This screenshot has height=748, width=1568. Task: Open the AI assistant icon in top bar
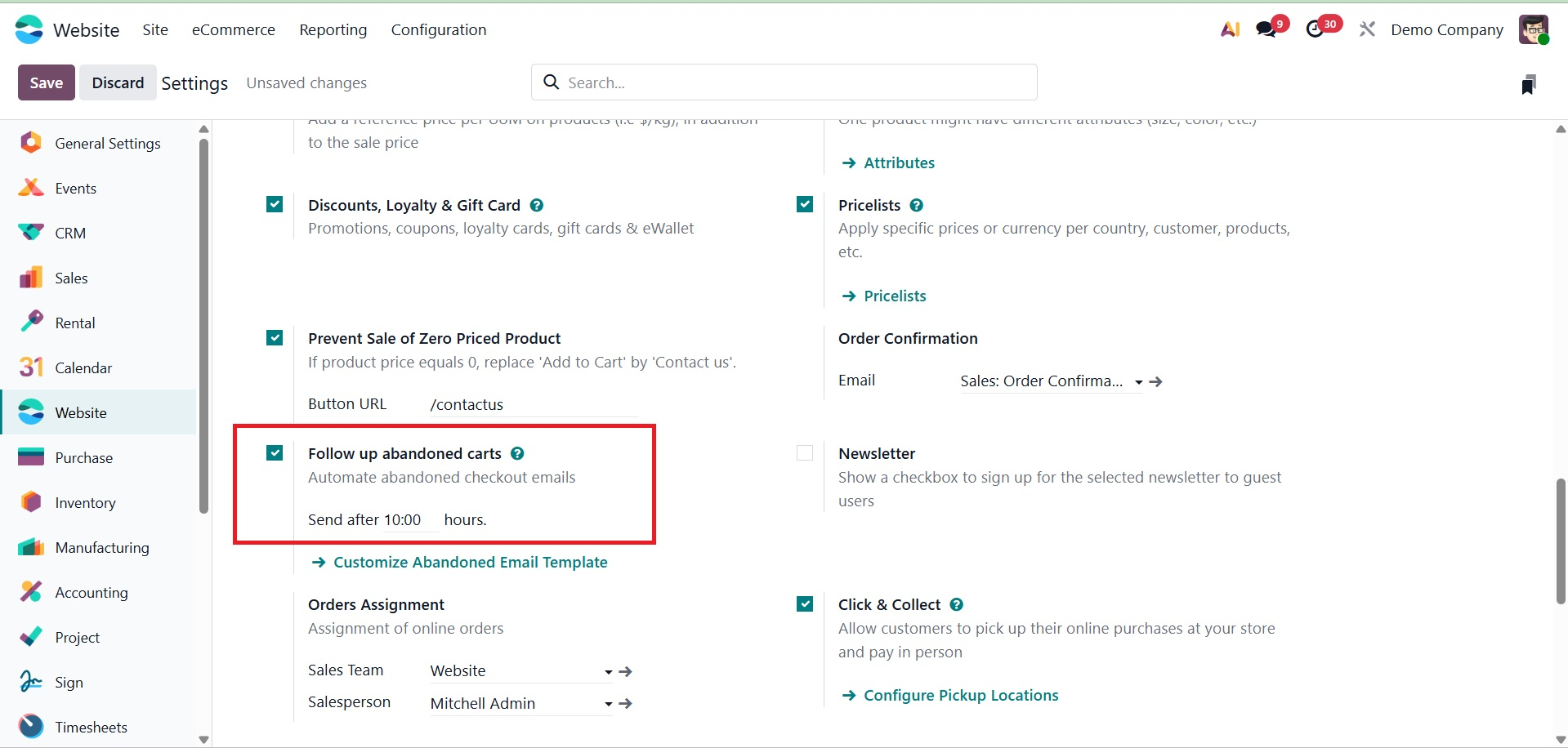[x=1230, y=29]
